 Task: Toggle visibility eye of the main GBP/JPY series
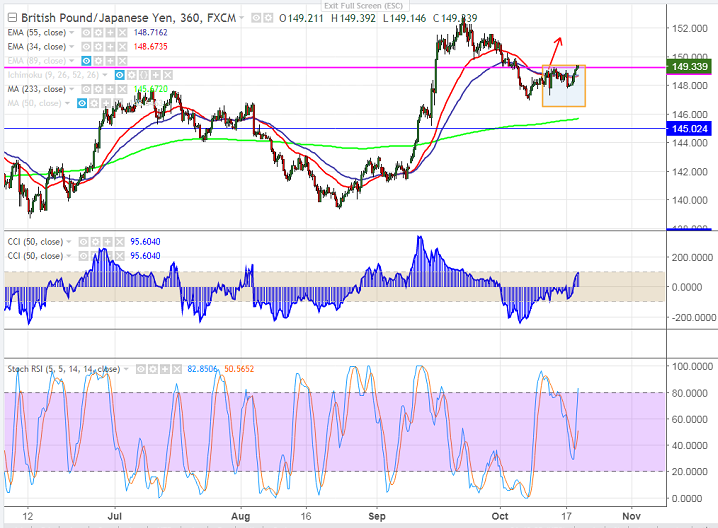click(x=256, y=18)
